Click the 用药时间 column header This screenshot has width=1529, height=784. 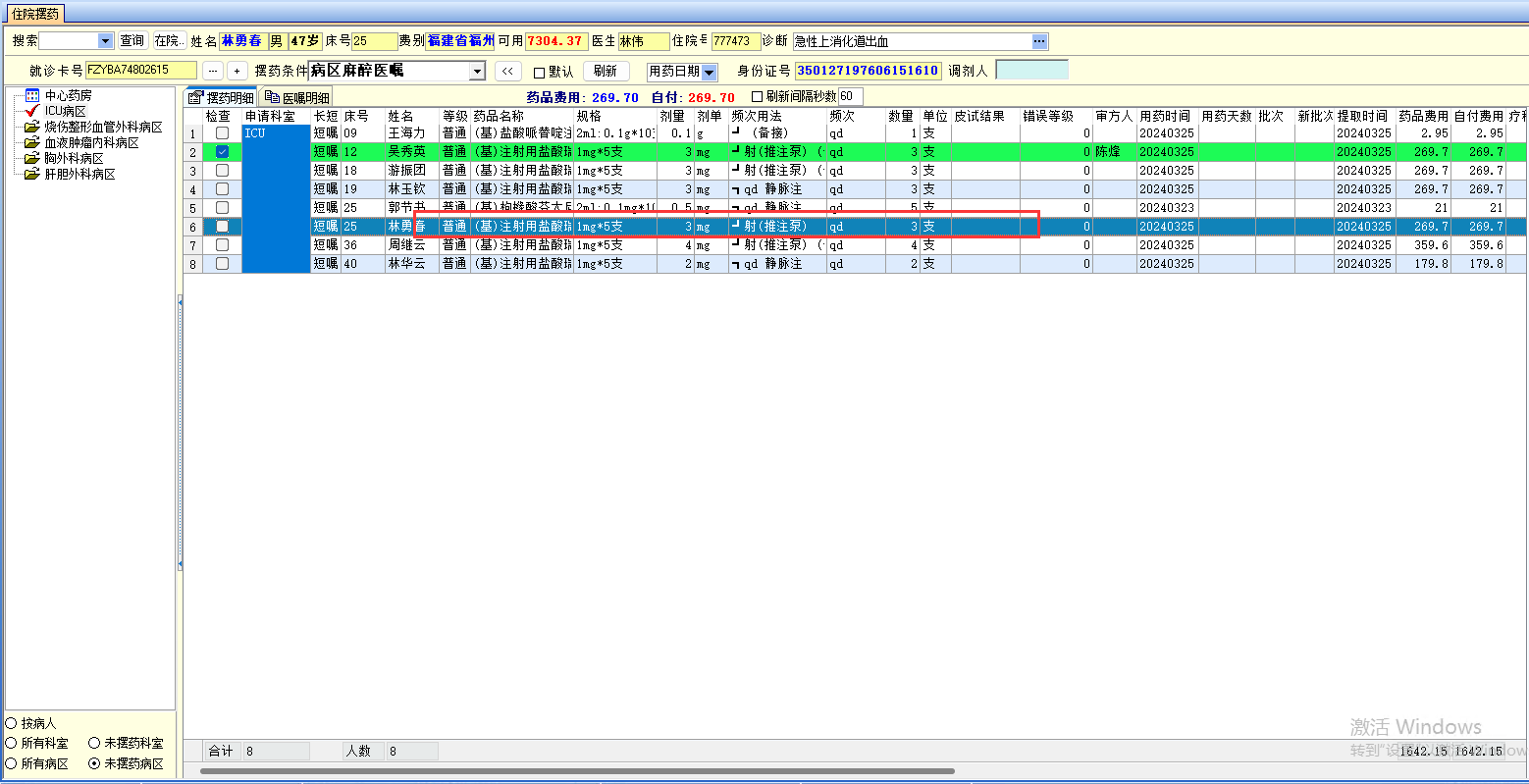point(1168,116)
